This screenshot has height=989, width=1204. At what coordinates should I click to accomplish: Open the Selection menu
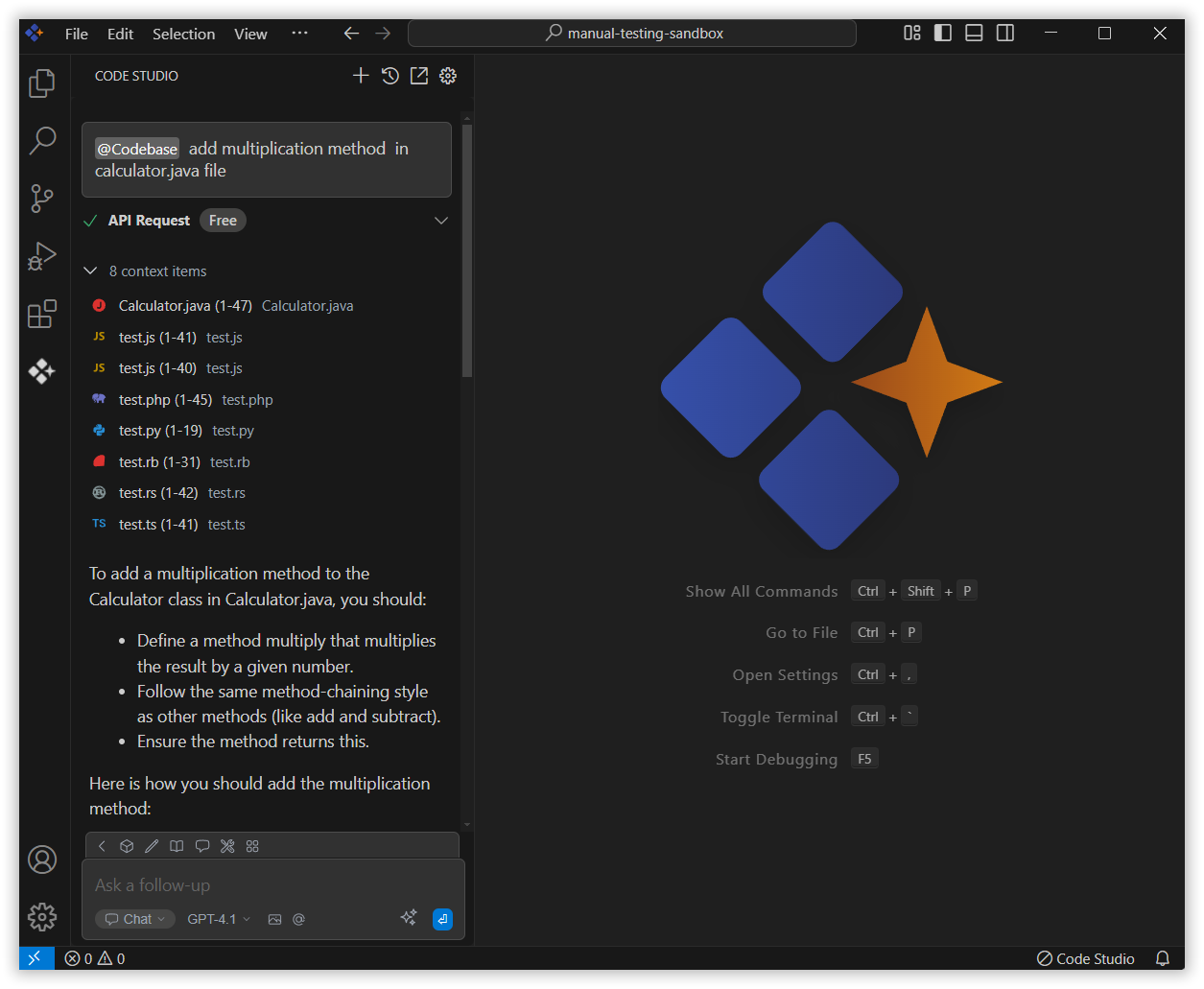pyautogui.click(x=183, y=34)
